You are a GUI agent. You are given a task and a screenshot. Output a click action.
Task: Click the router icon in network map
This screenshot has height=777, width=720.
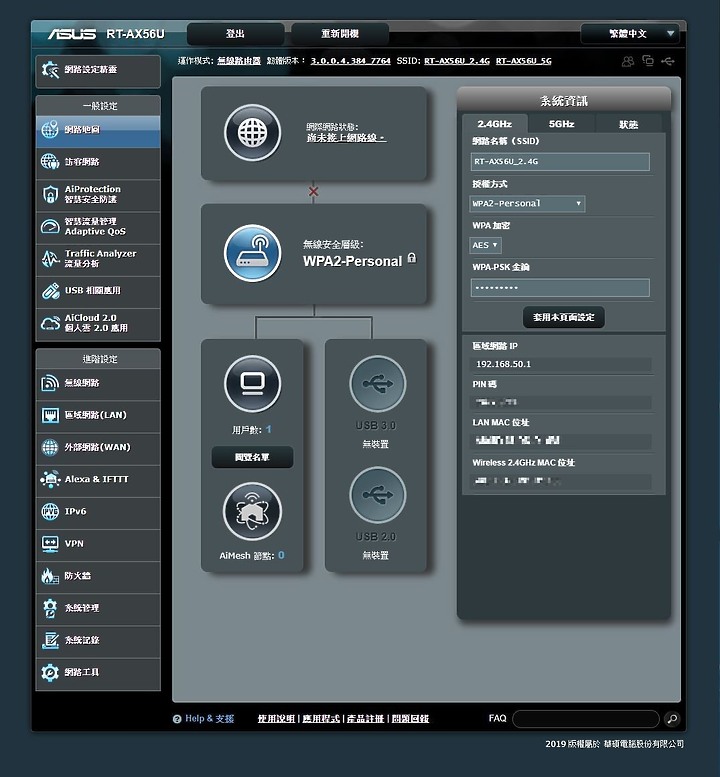(252, 253)
